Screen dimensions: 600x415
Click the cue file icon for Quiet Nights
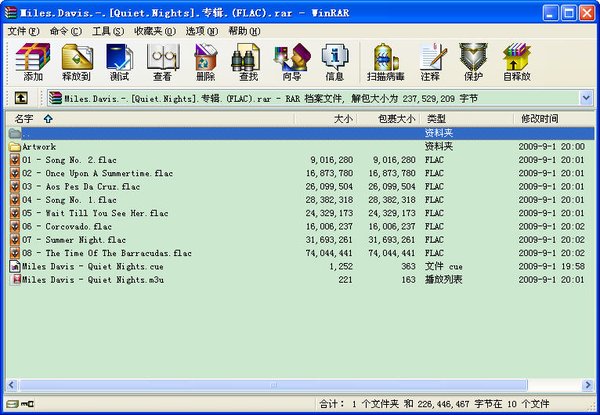pos(15,267)
